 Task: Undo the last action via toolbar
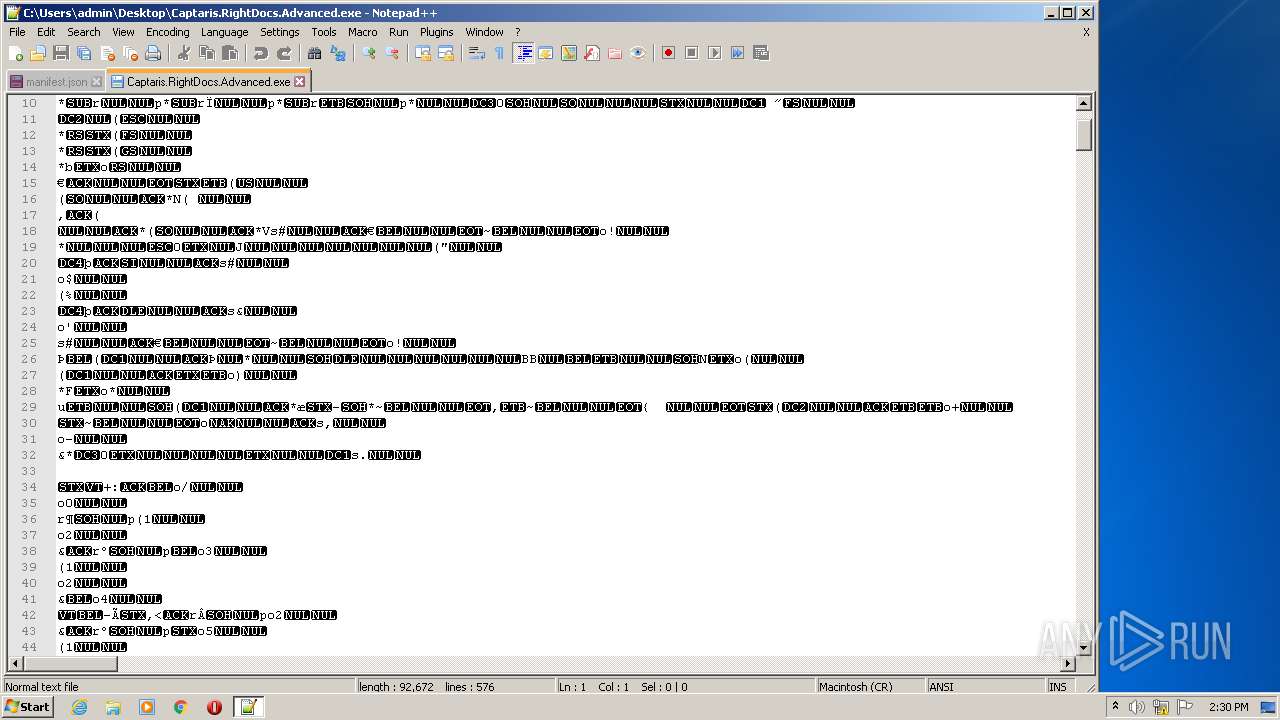[x=260, y=53]
